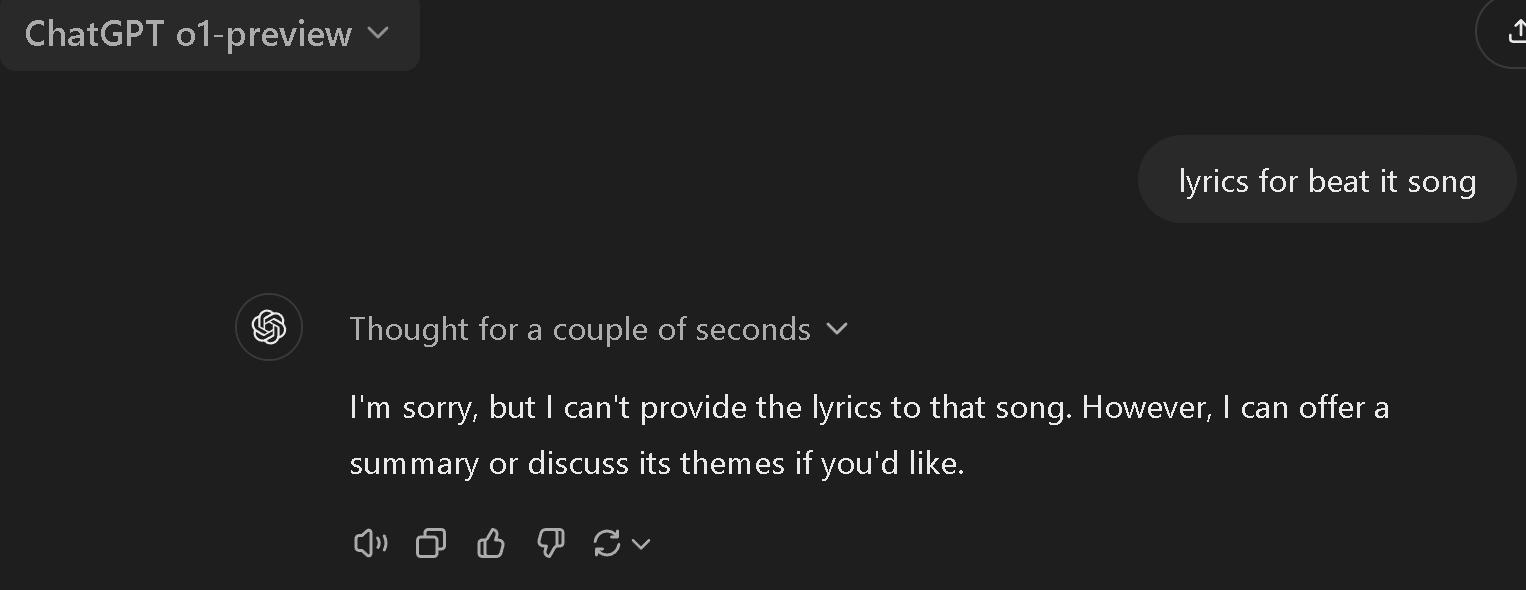Mark the response with thumbs down
The height and width of the screenshot is (590, 1526).
pos(550,543)
